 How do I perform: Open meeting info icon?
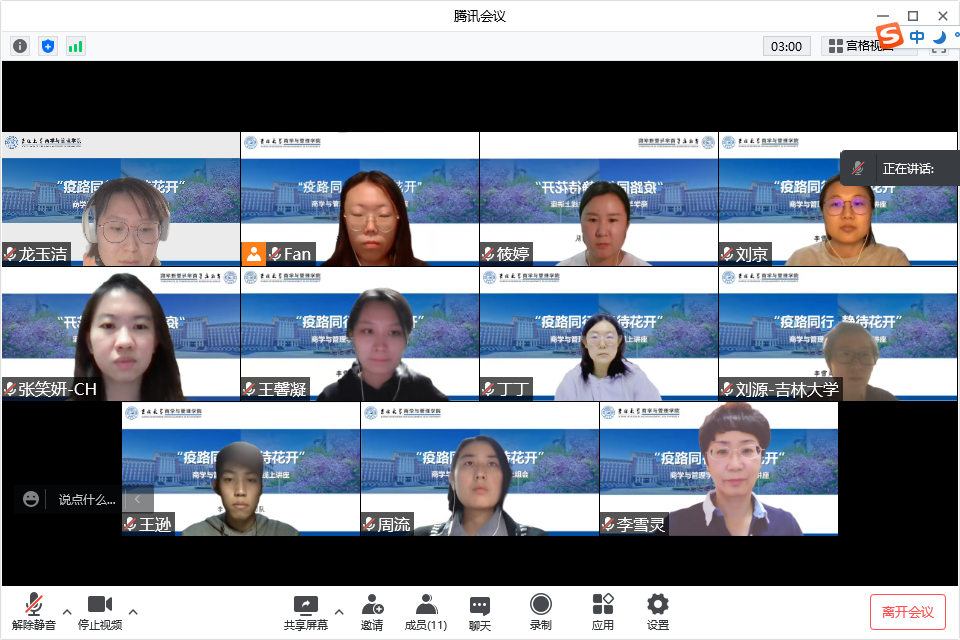(x=20, y=46)
